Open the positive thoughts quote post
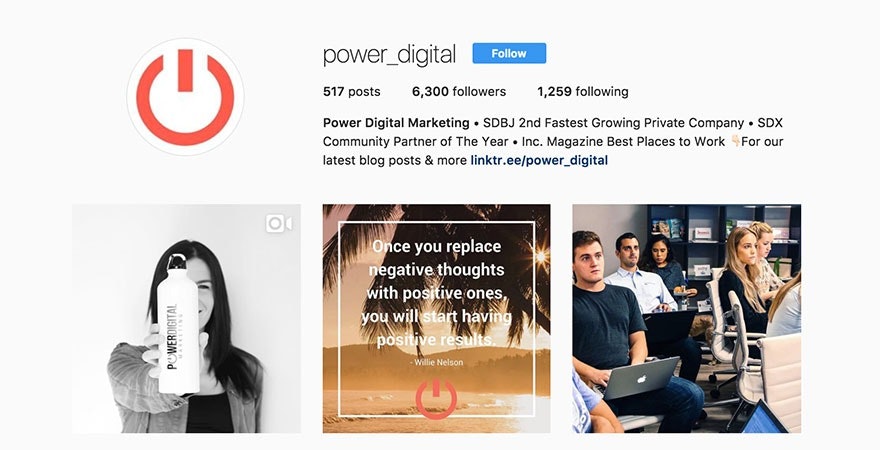Viewport: 880px width, 450px height. [436, 318]
